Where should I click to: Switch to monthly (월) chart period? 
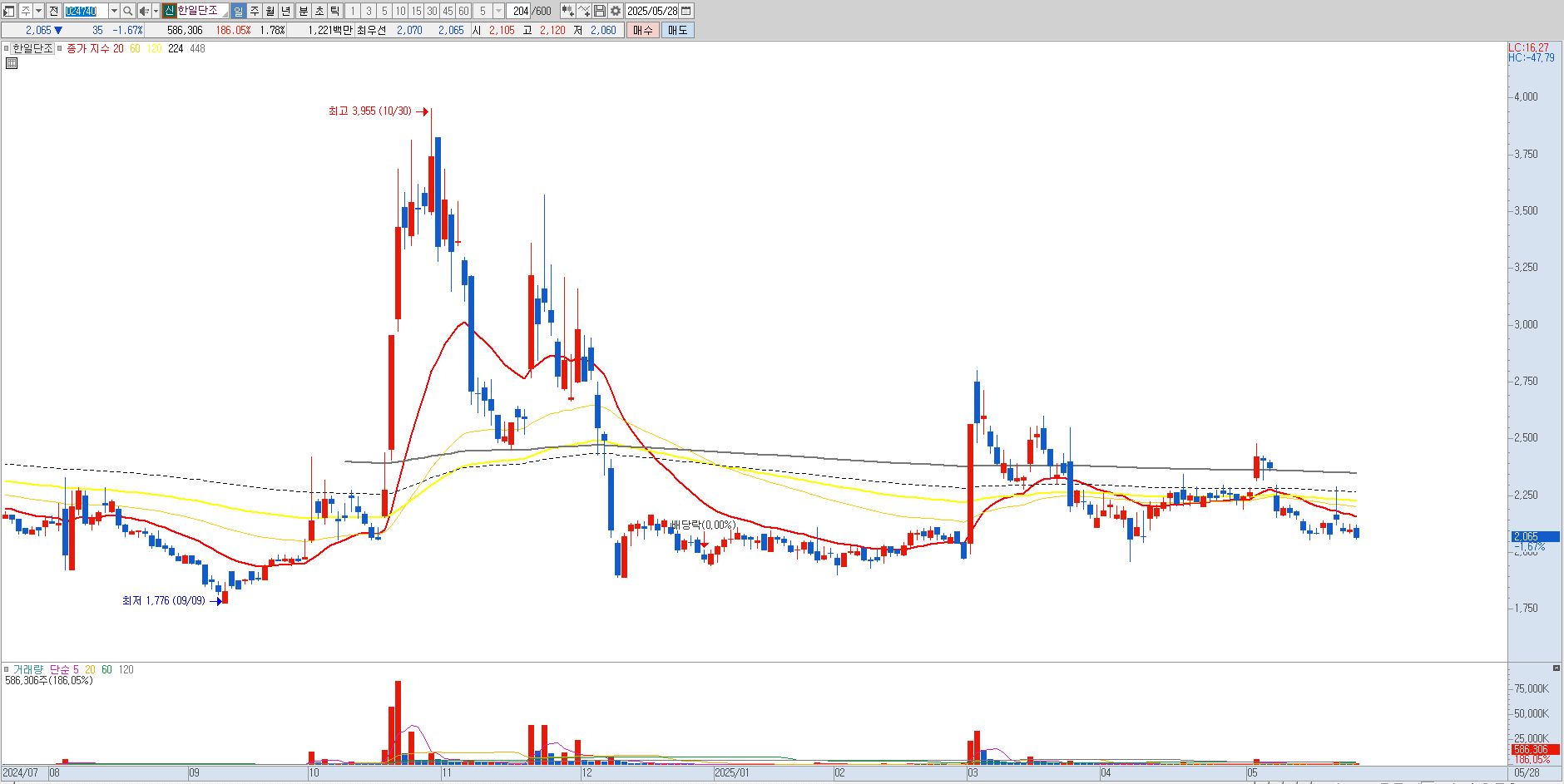270,11
